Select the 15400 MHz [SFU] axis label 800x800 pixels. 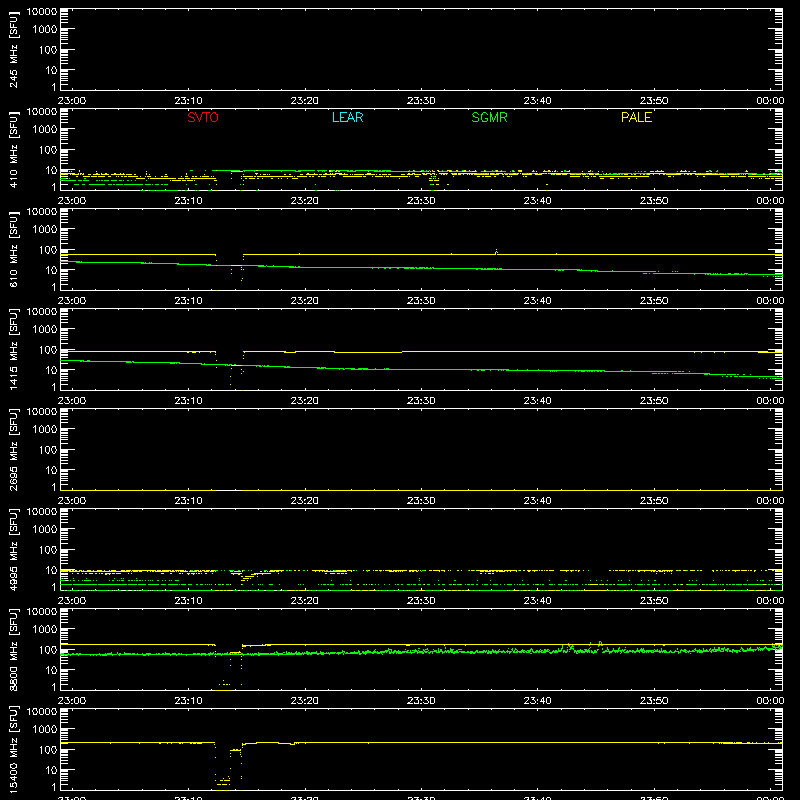point(13,749)
